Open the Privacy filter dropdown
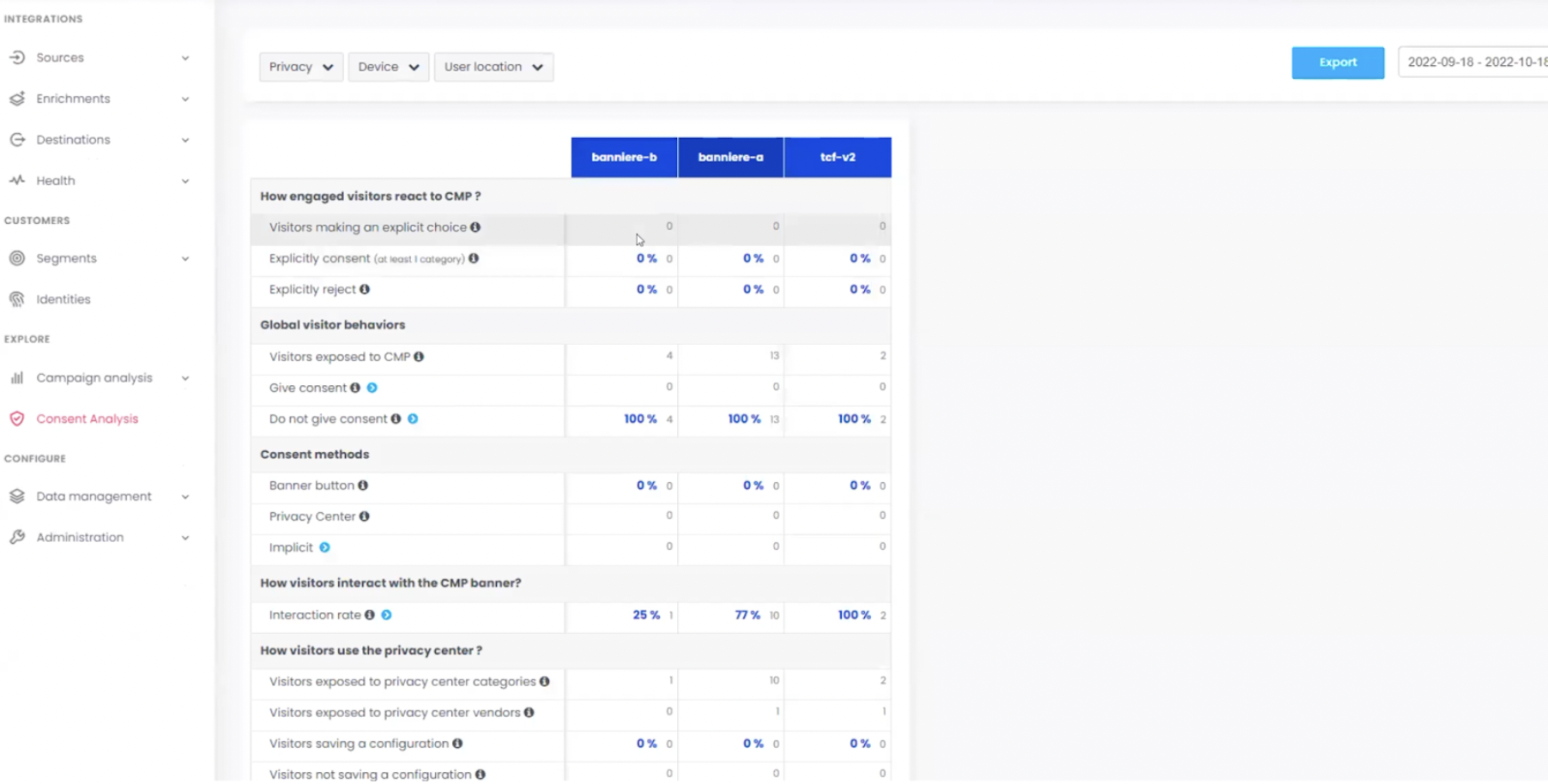The image size is (1548, 784). pyautogui.click(x=301, y=67)
